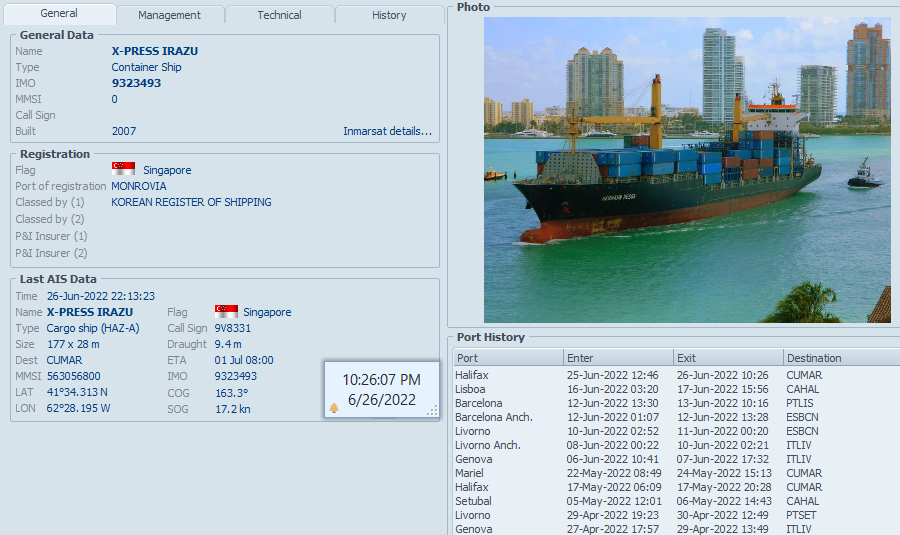This screenshot has height=535, width=900.
Task: Sort by the Destination column header
Action: pyautogui.click(x=841, y=358)
